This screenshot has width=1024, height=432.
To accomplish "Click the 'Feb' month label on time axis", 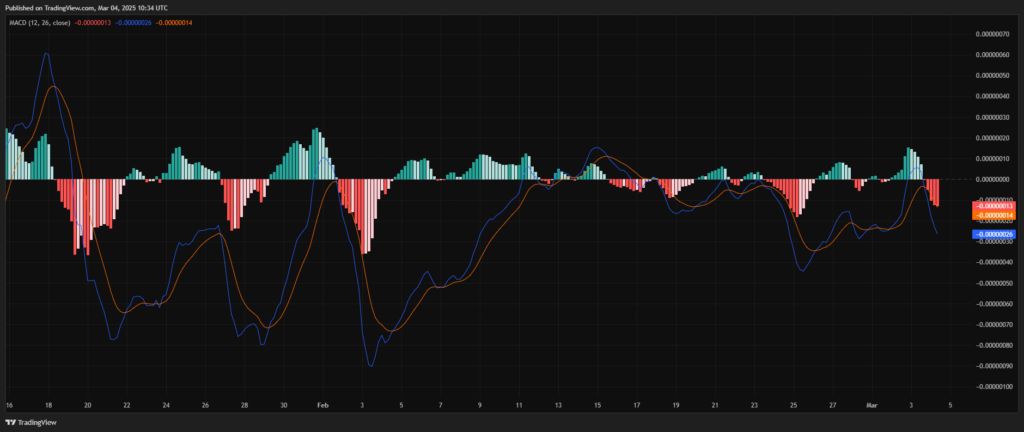I will (323, 405).
